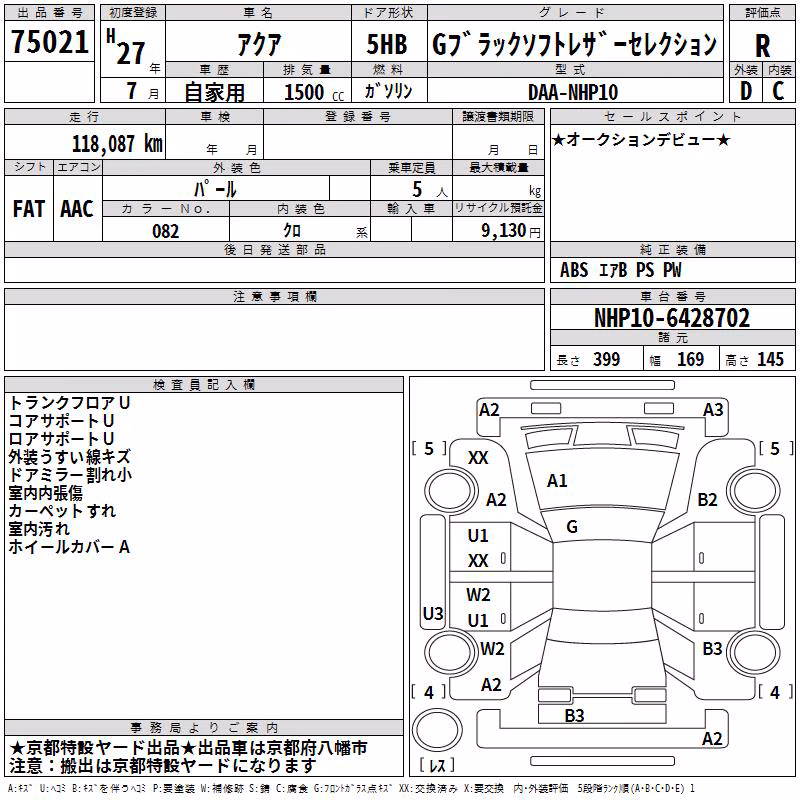Click B3 mark on rear hatch
Screen dimensions: 800x800
pos(574,716)
